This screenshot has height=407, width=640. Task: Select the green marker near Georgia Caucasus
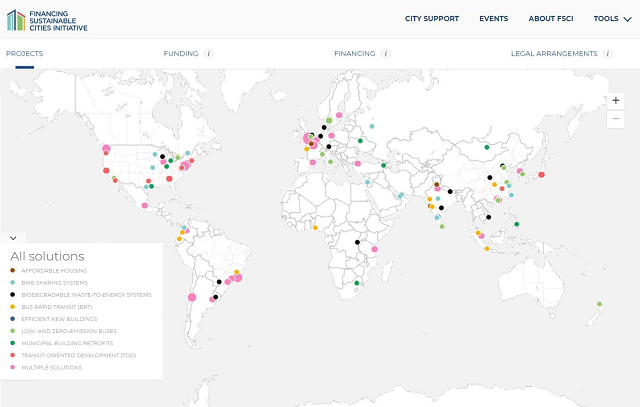point(384,165)
